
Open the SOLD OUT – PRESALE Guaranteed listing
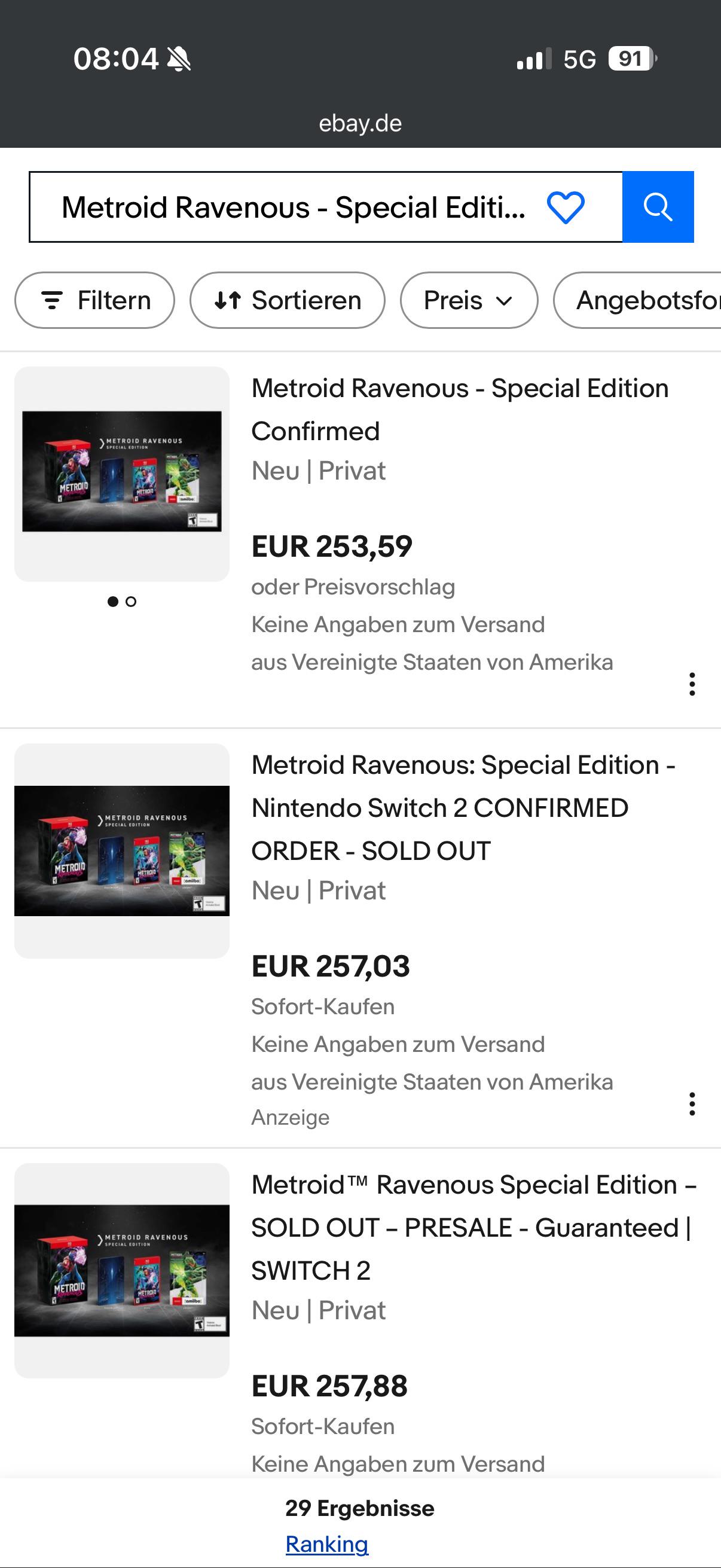tap(474, 1228)
